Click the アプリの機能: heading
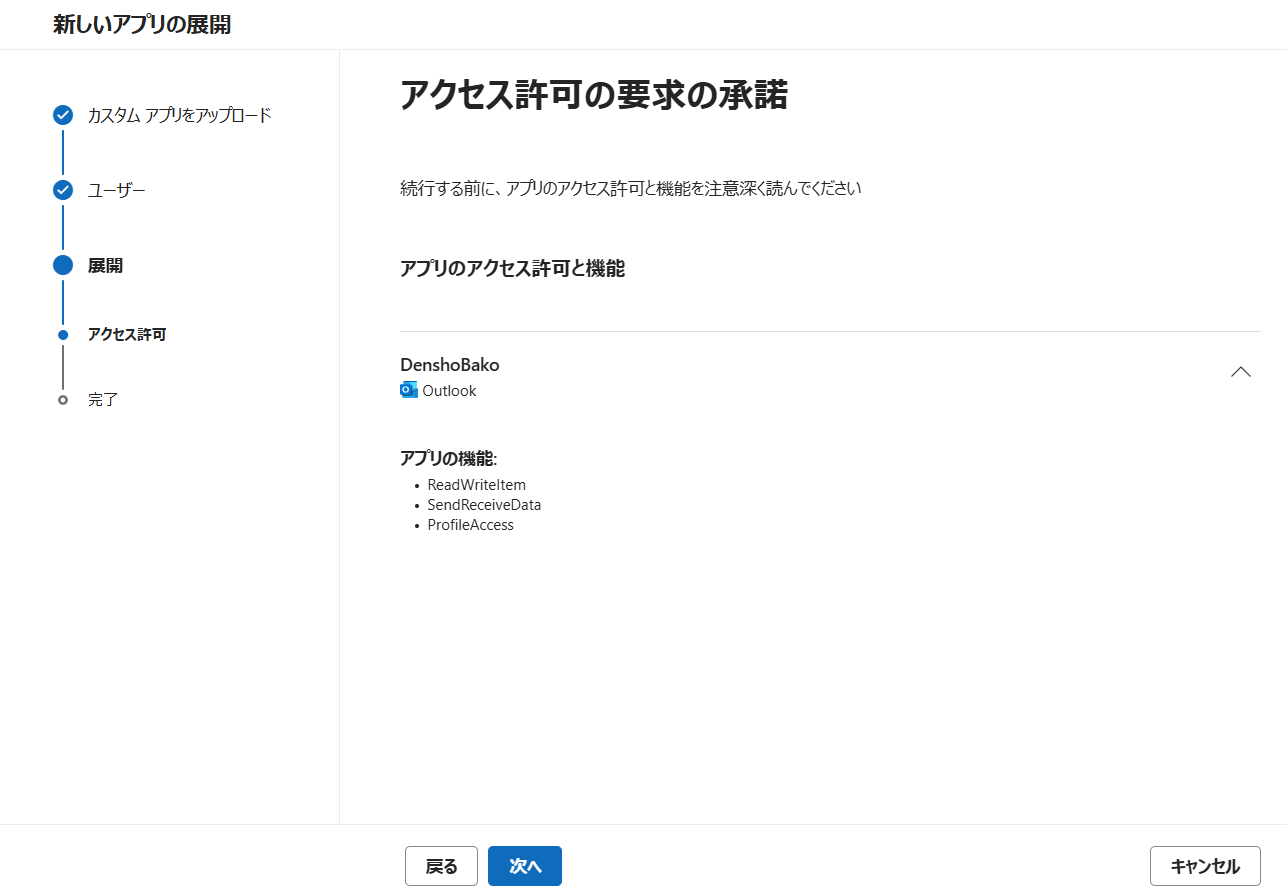This screenshot has width=1287, height=890. point(449,458)
